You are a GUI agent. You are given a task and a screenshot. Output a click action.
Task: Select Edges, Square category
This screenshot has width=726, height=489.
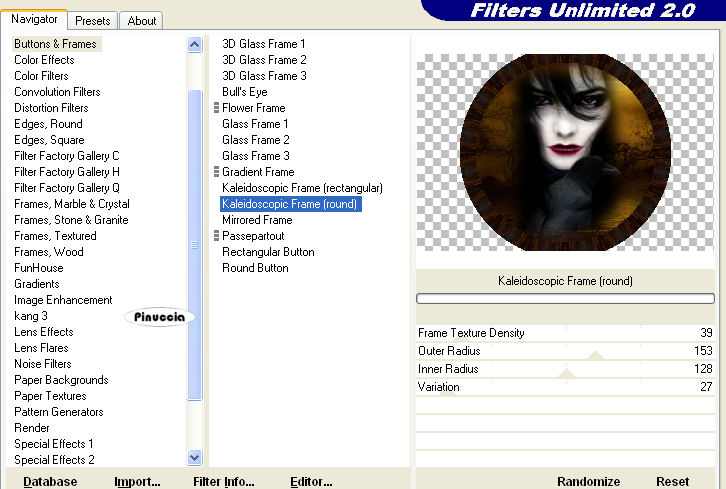point(50,140)
